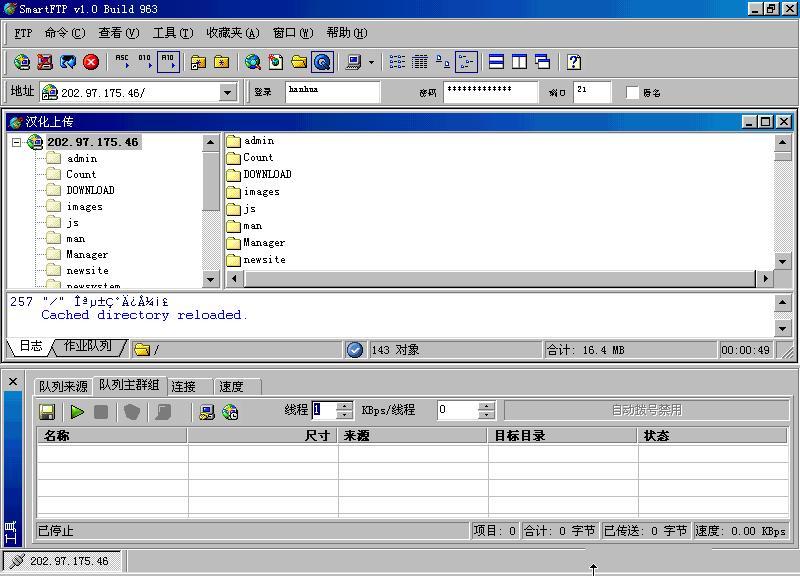Click the red X abort icon
The image size is (800, 576).
(x=91, y=62)
